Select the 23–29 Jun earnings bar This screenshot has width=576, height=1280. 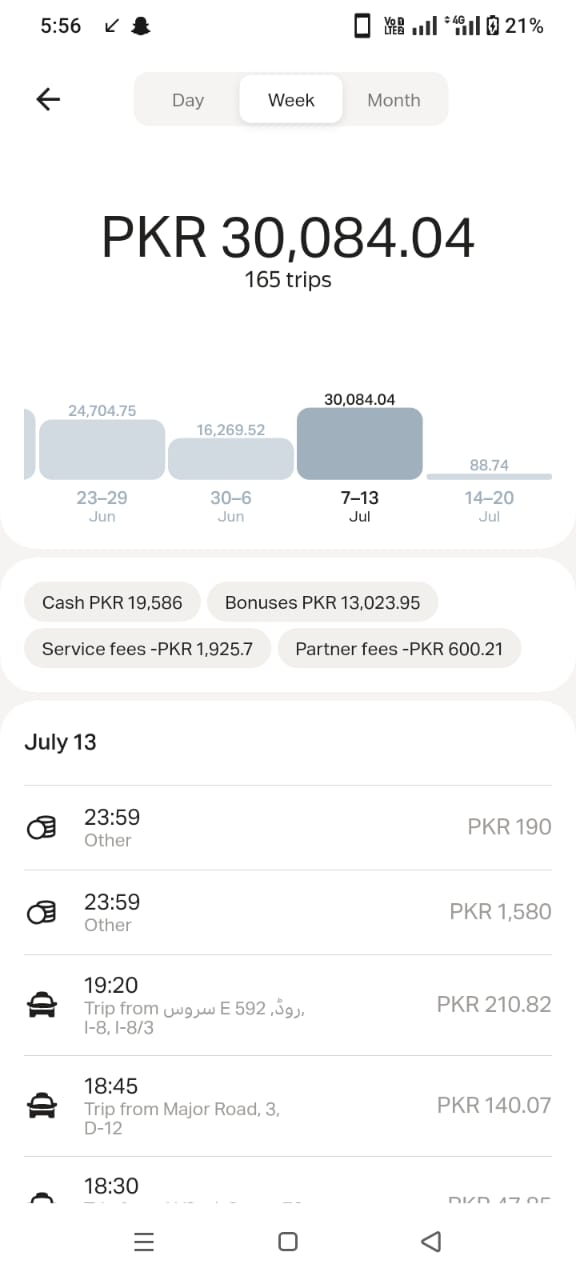point(102,449)
